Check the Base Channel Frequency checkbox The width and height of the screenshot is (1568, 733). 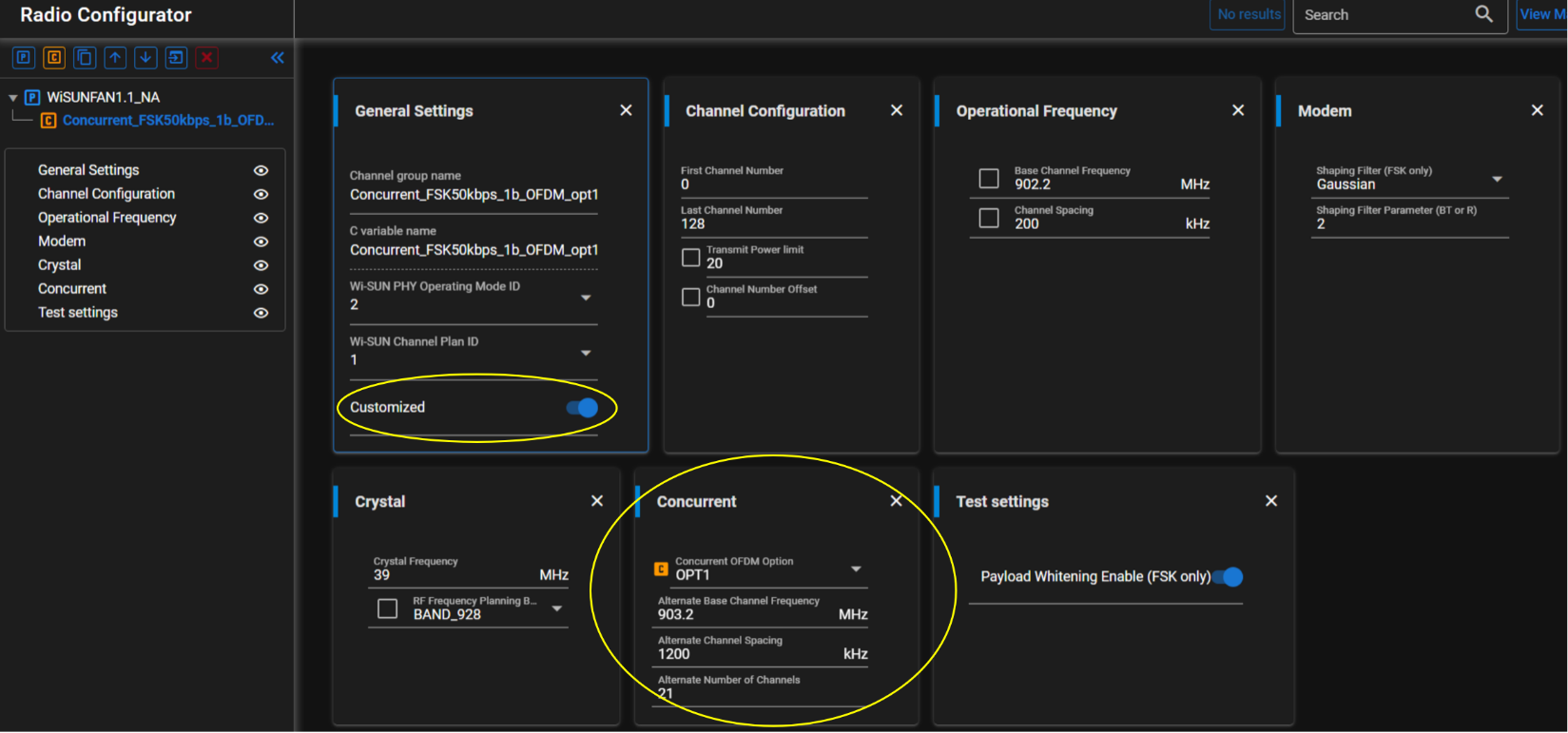coord(989,179)
